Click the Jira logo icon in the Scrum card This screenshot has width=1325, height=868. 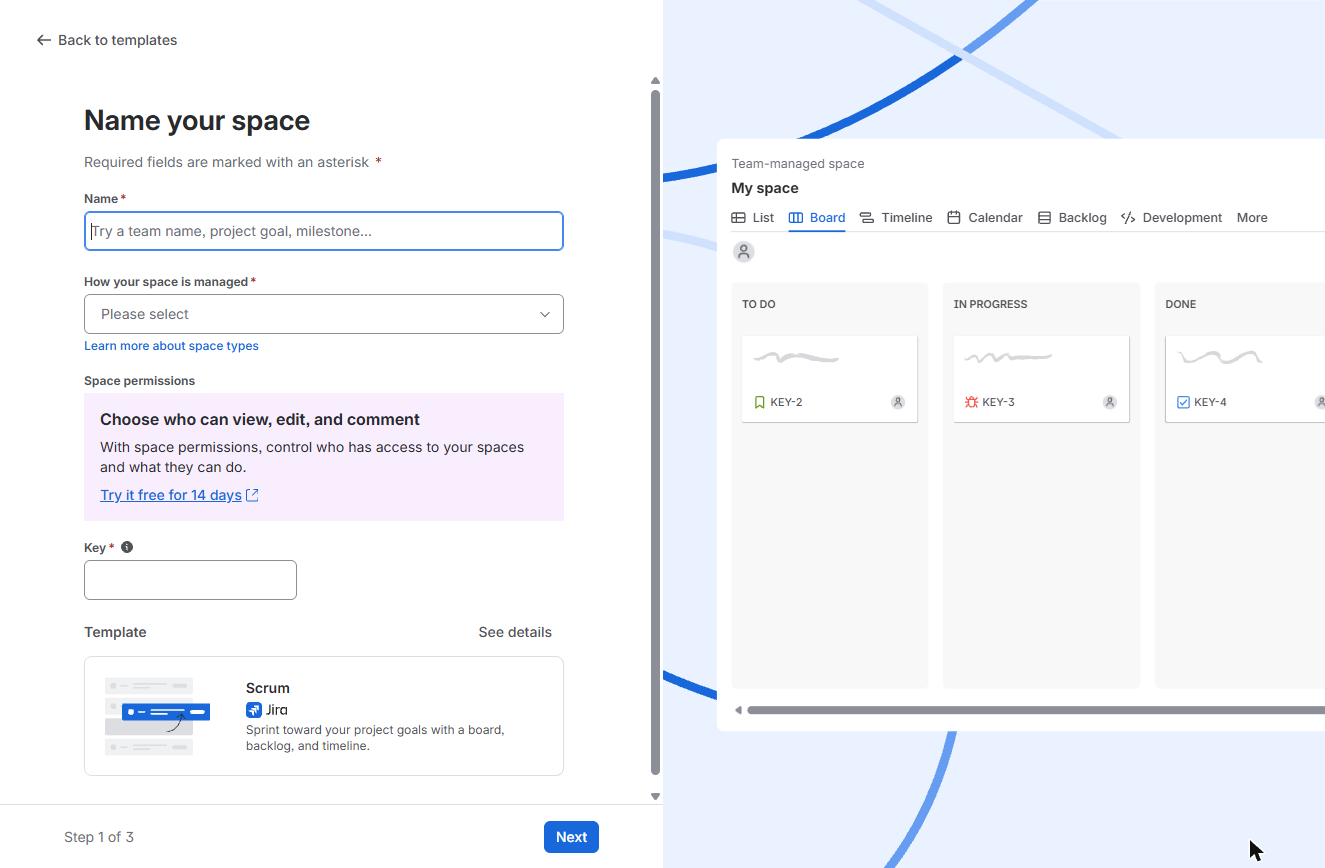click(254, 710)
